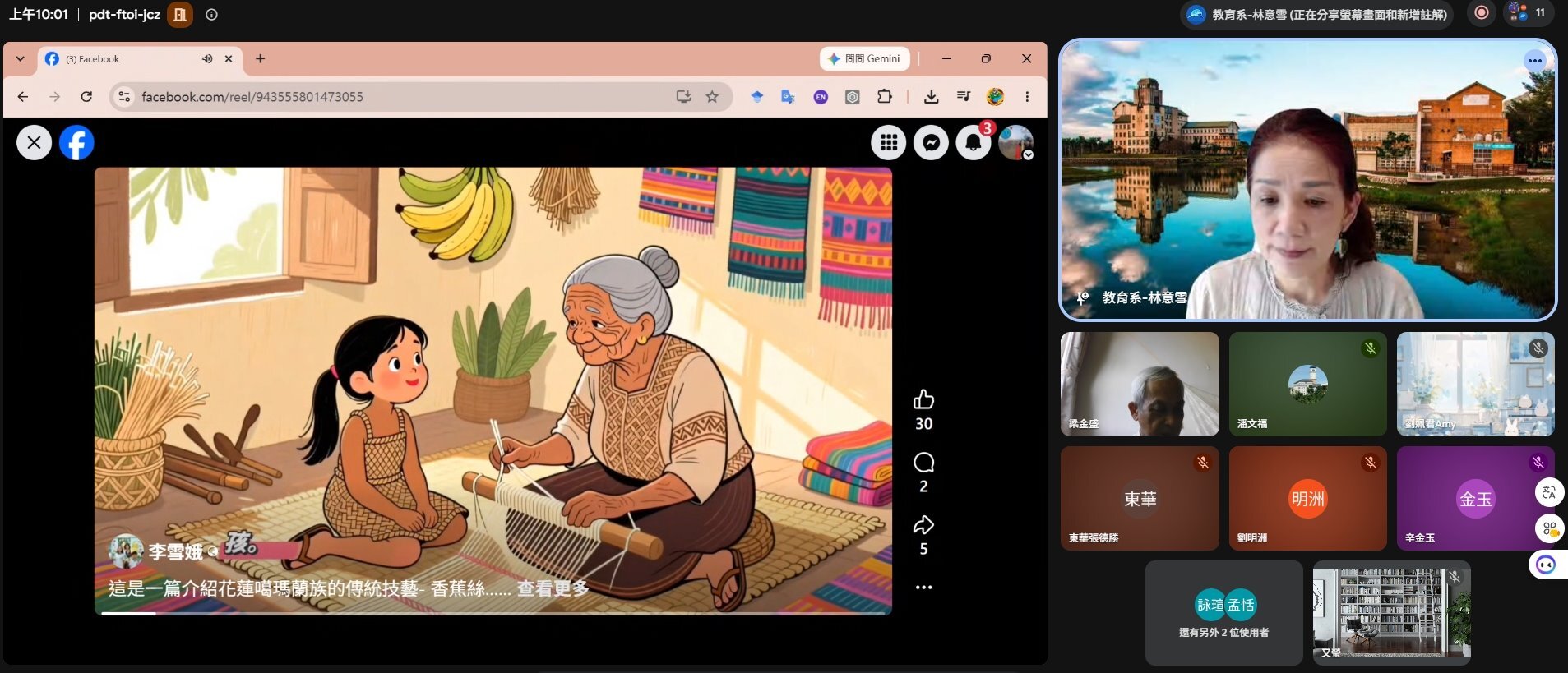Close the reel viewer with the X
Viewport: 1568px width, 673px height.
click(x=34, y=143)
